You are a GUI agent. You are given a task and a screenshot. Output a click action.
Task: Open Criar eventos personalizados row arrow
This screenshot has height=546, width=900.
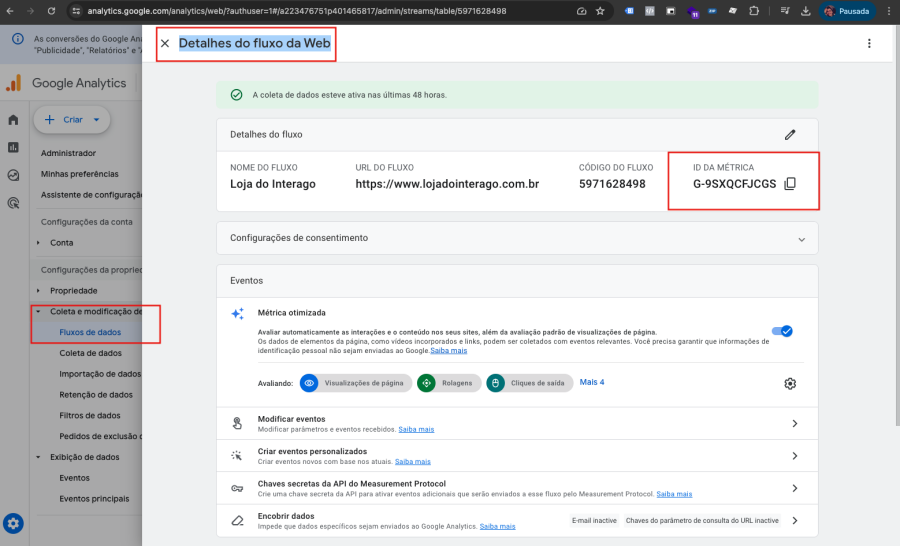795,456
